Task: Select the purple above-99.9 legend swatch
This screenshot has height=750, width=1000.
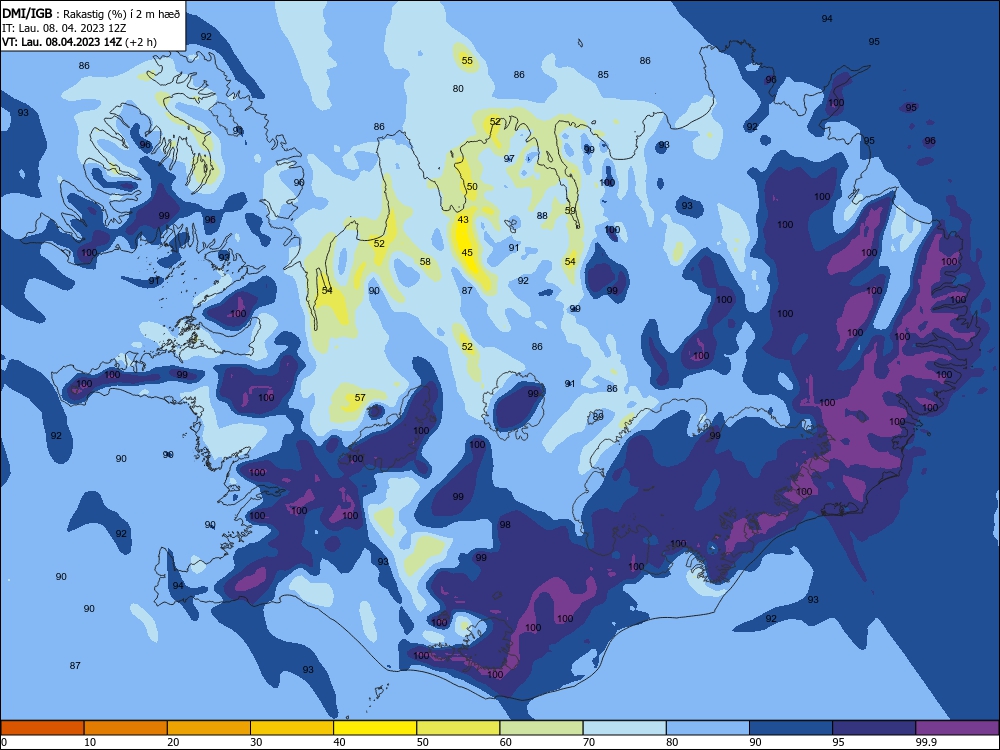Action: click(x=957, y=728)
